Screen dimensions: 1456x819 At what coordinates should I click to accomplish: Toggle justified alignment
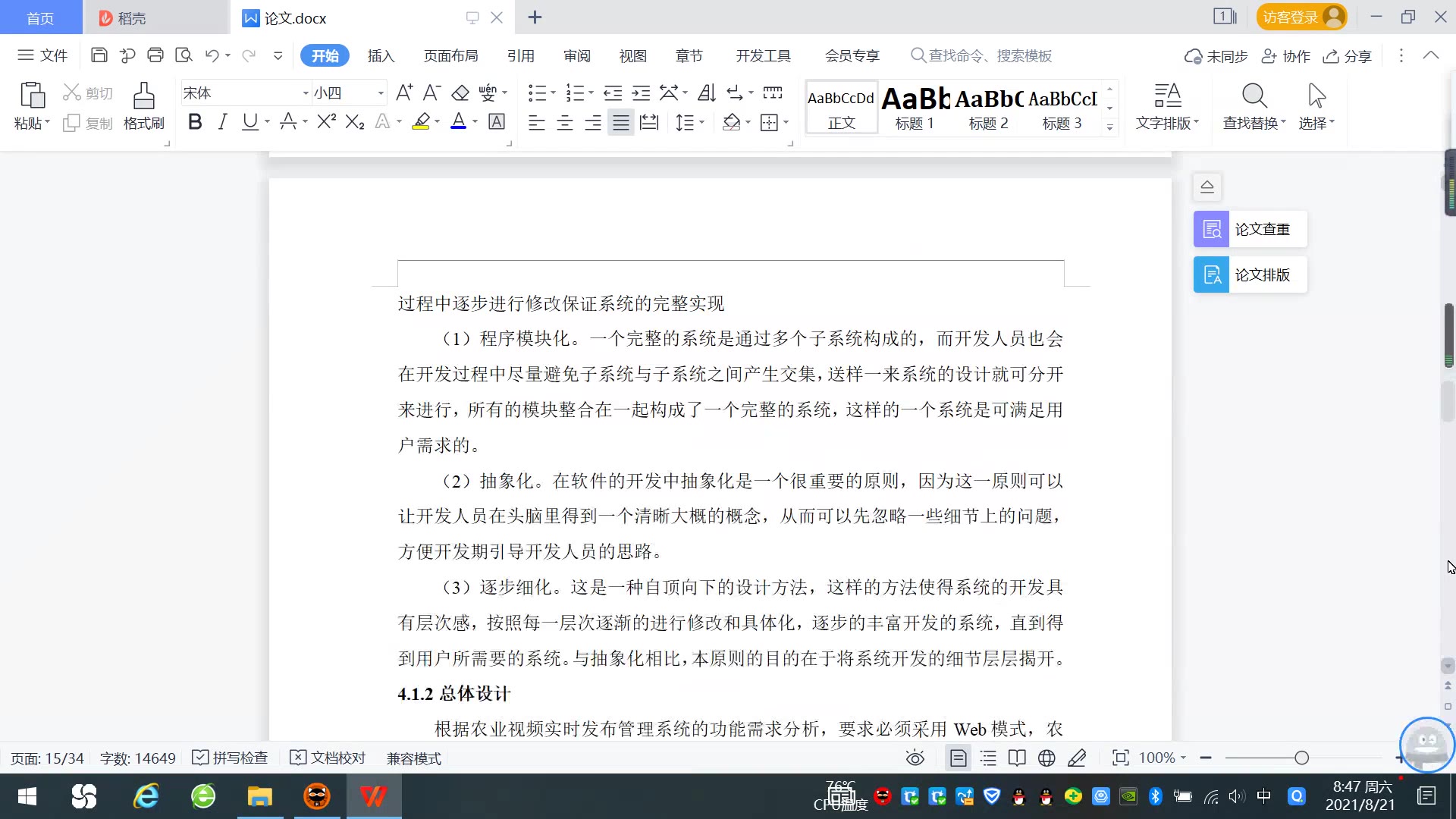pyautogui.click(x=621, y=122)
